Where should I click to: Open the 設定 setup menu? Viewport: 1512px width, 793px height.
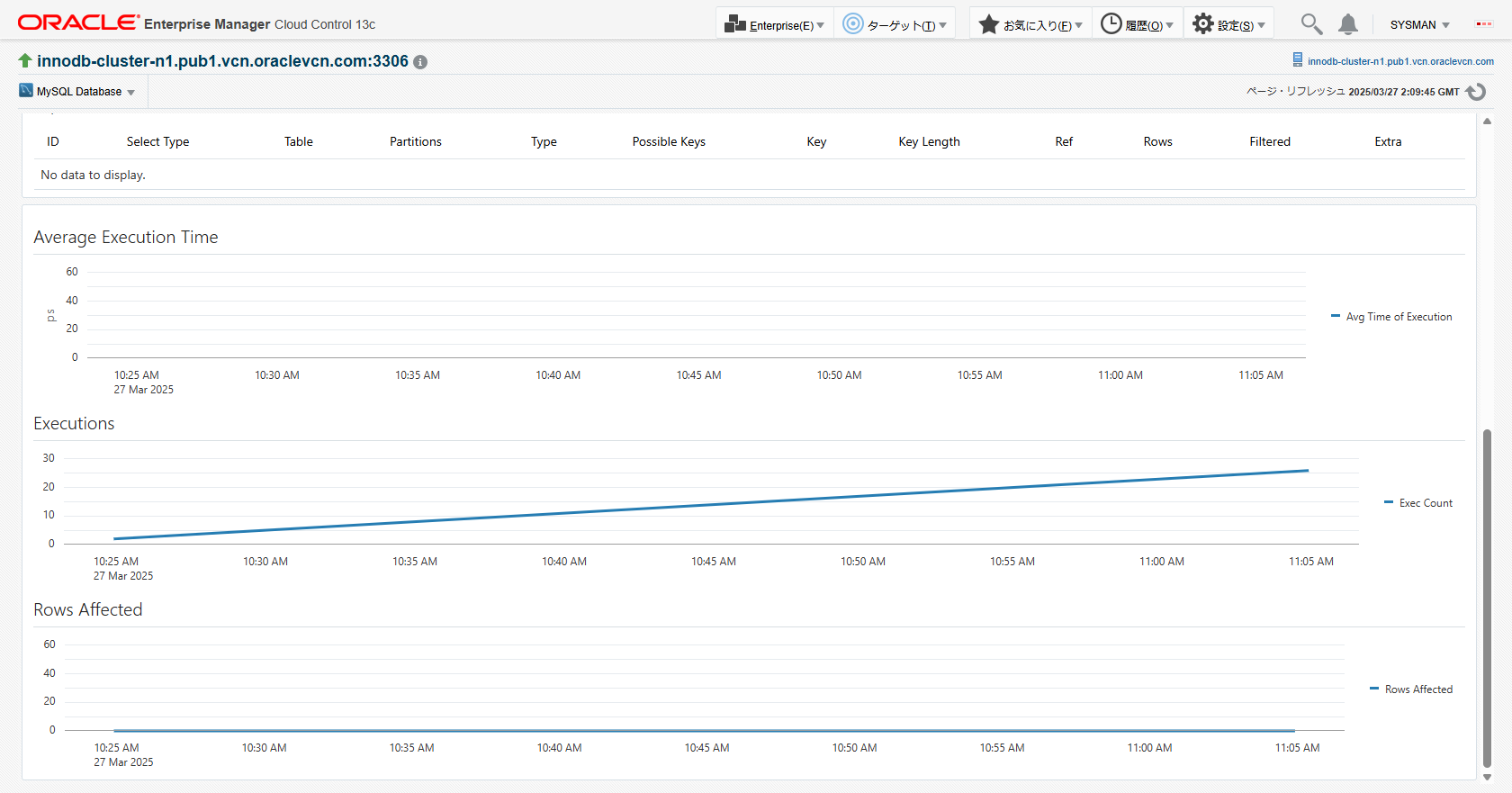(1228, 24)
